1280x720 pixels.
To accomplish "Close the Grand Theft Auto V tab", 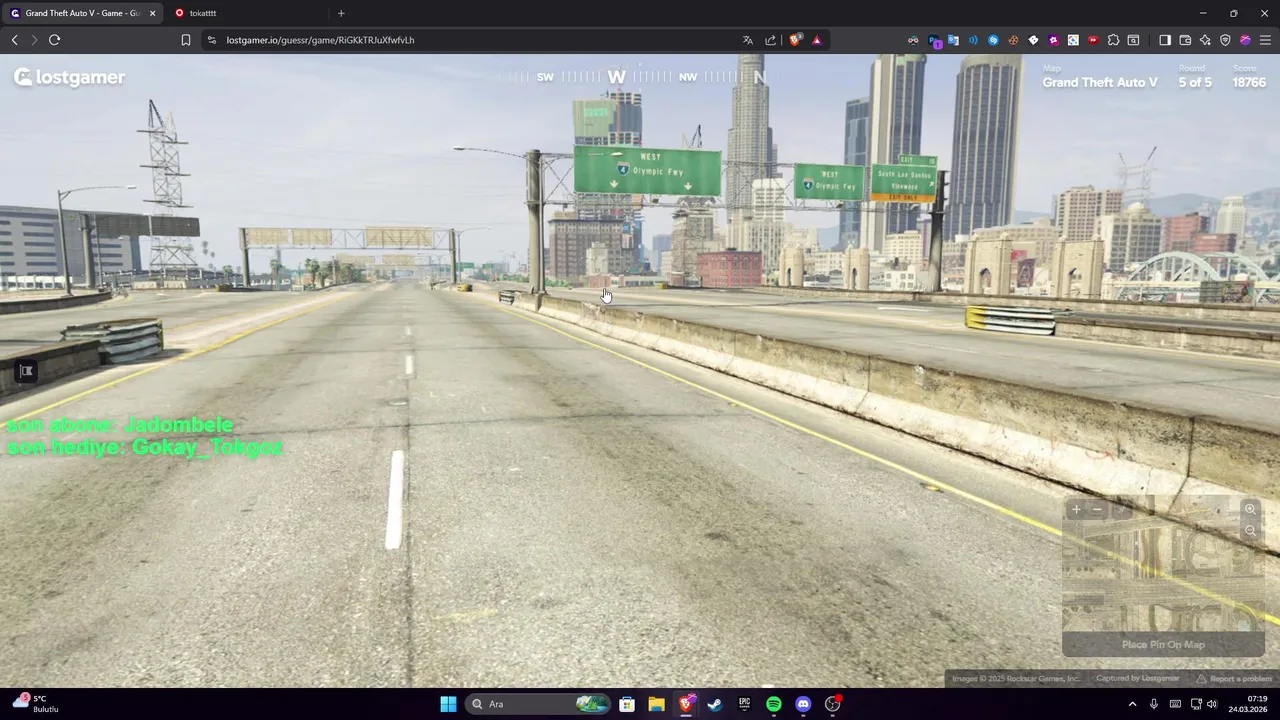I will tap(152, 13).
